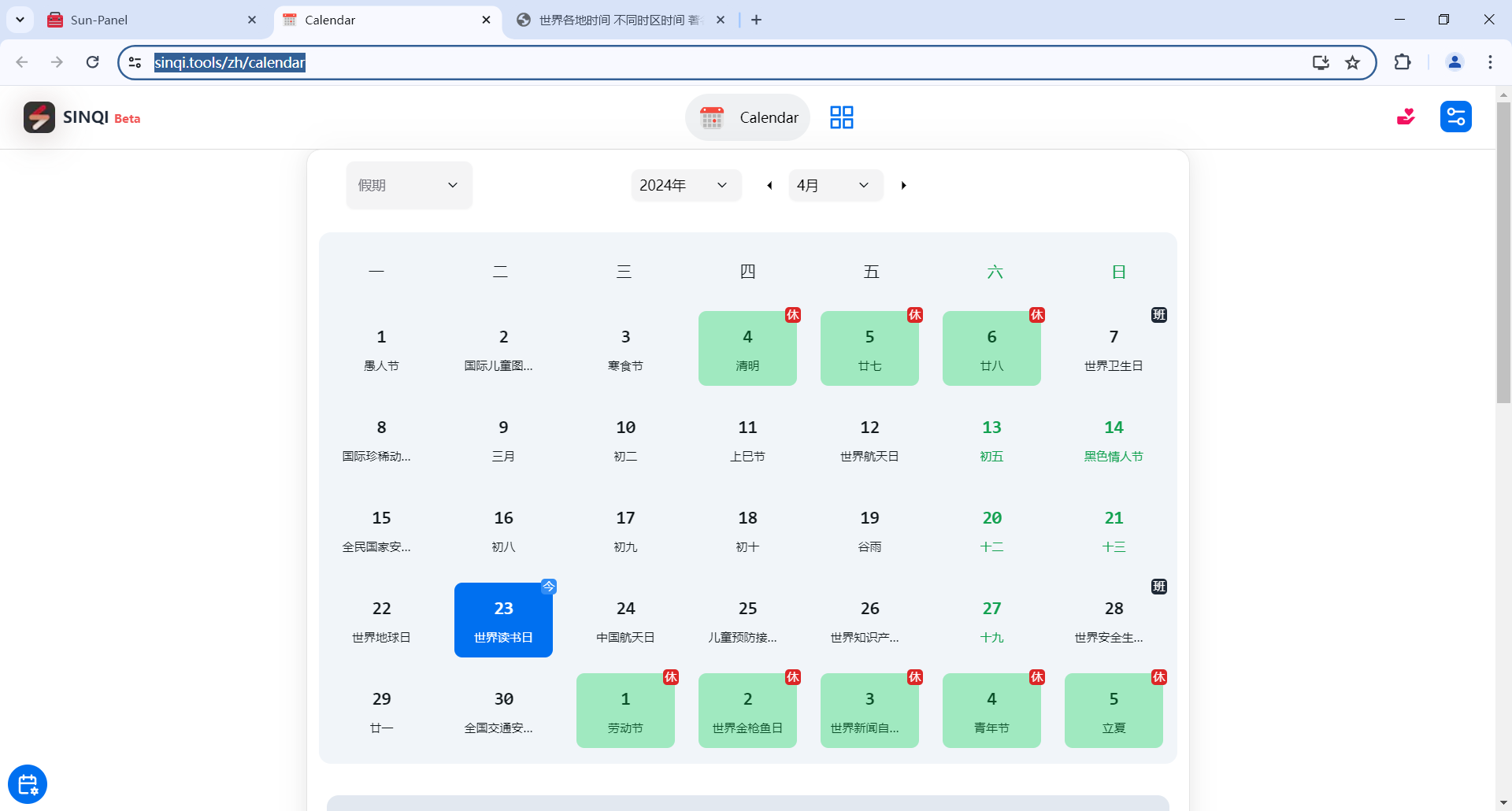Click the floating calendar settings button

click(28, 784)
